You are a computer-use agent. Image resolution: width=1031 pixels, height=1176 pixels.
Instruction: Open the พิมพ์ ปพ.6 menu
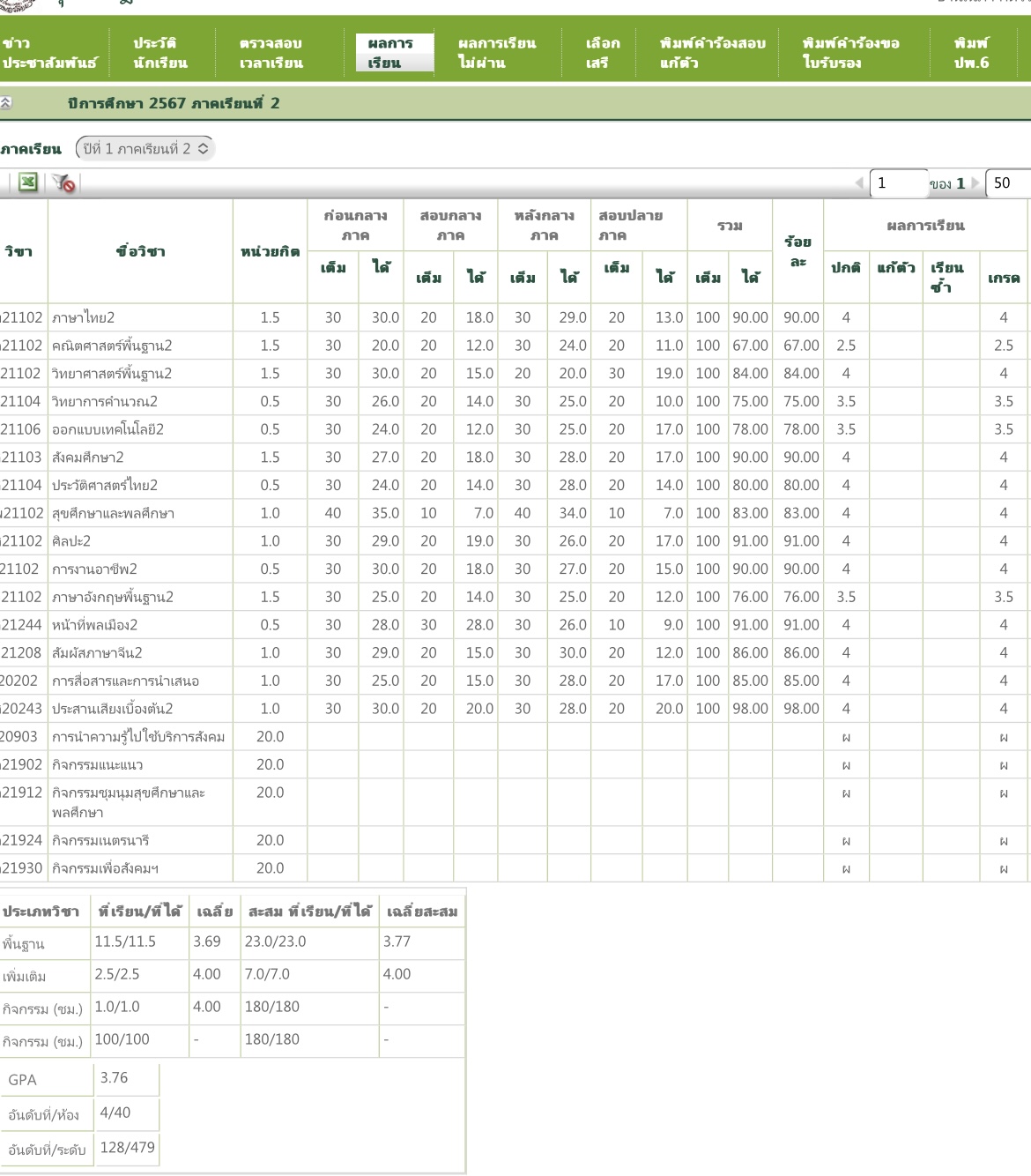pyautogui.click(x=971, y=53)
